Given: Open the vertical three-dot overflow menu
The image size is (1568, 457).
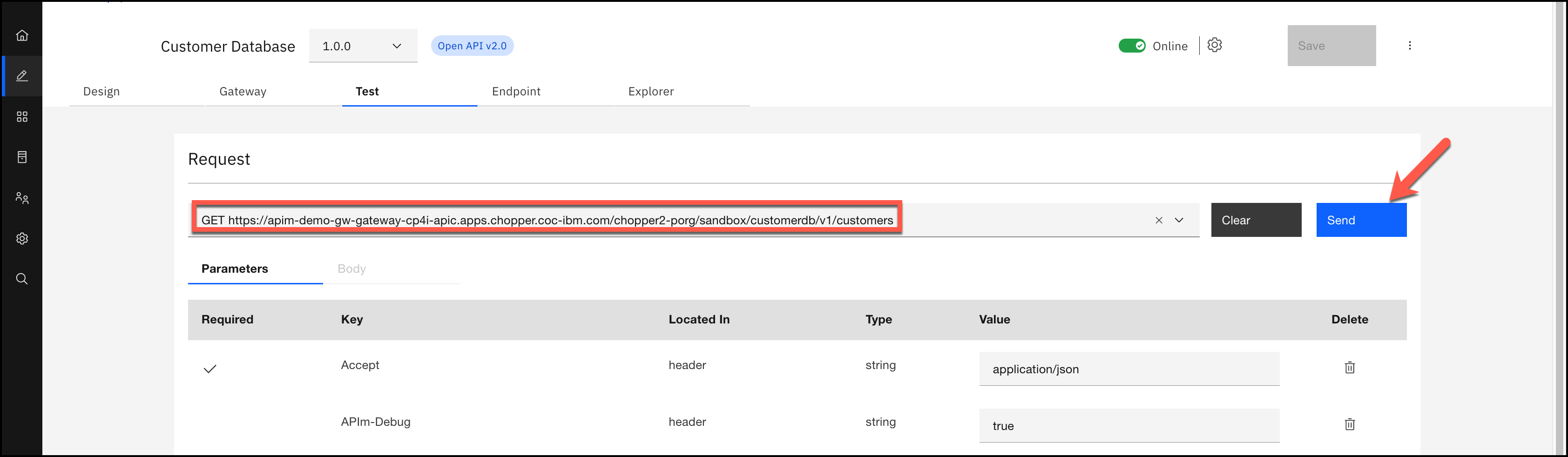Looking at the screenshot, I should tap(1410, 46).
